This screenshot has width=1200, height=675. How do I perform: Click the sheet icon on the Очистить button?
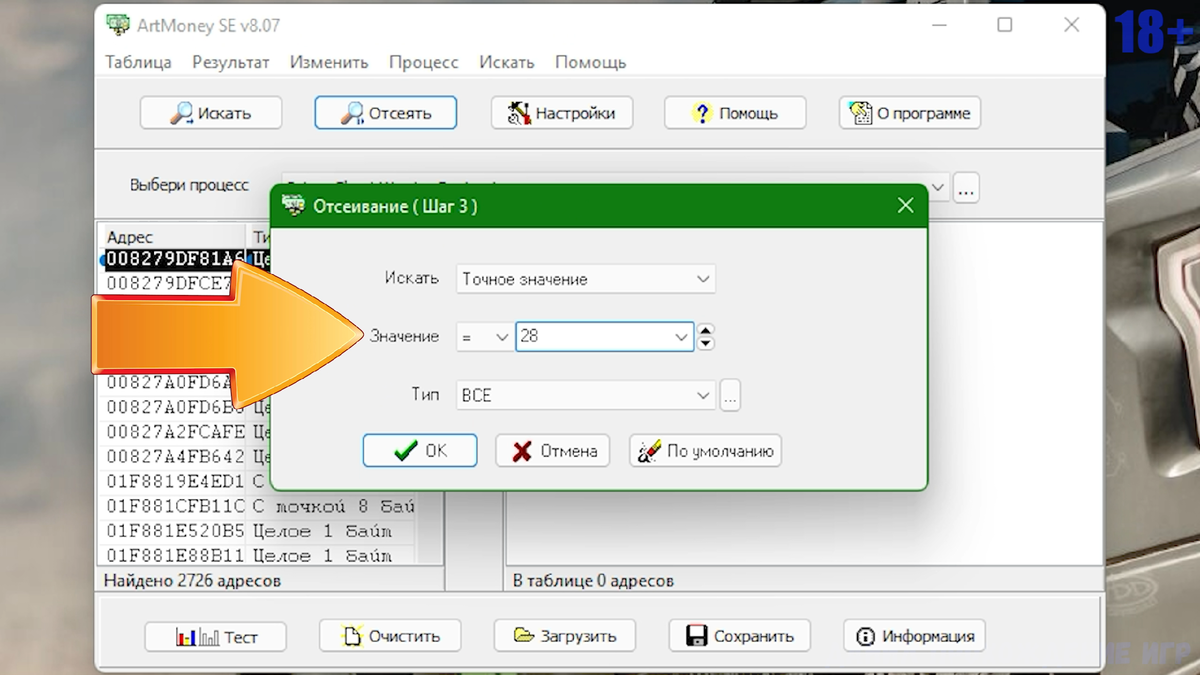click(x=352, y=635)
